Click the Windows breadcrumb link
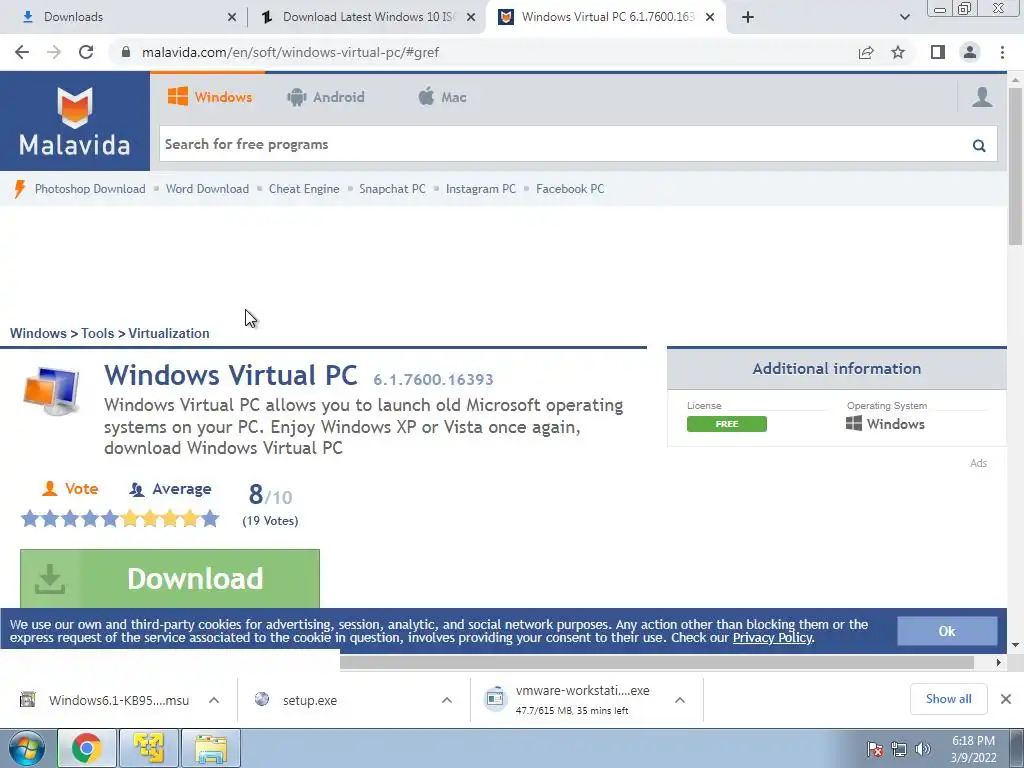This screenshot has width=1024, height=768. [38, 333]
